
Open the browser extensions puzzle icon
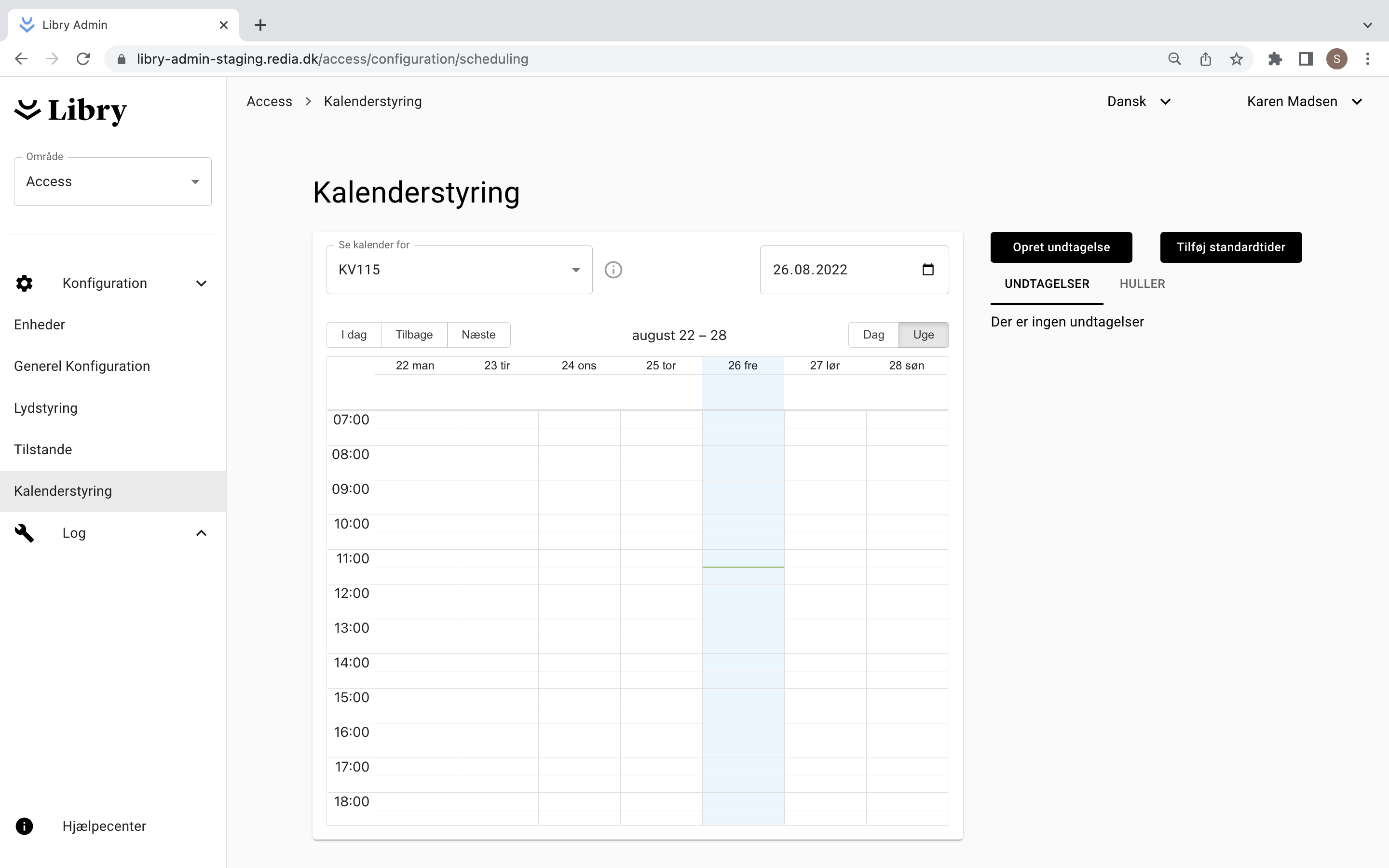click(x=1275, y=58)
